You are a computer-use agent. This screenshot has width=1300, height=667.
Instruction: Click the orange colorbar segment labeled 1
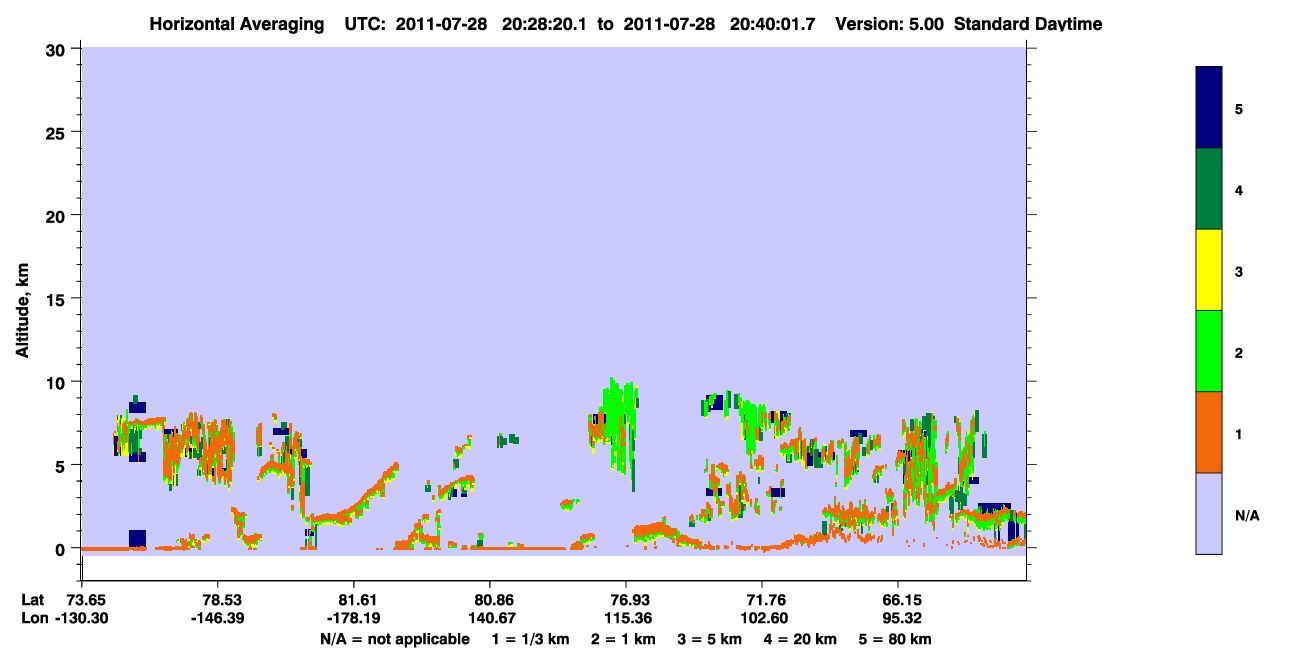point(1209,432)
